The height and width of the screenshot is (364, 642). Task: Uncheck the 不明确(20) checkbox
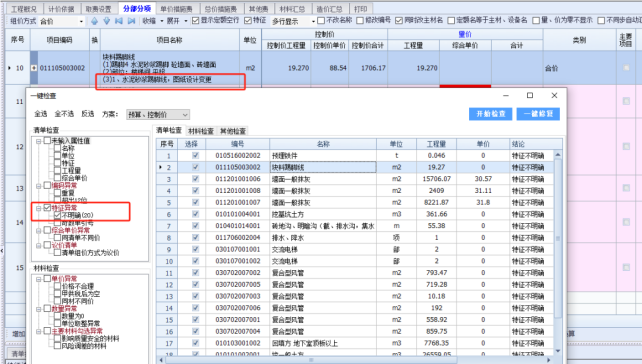[x=57, y=215]
